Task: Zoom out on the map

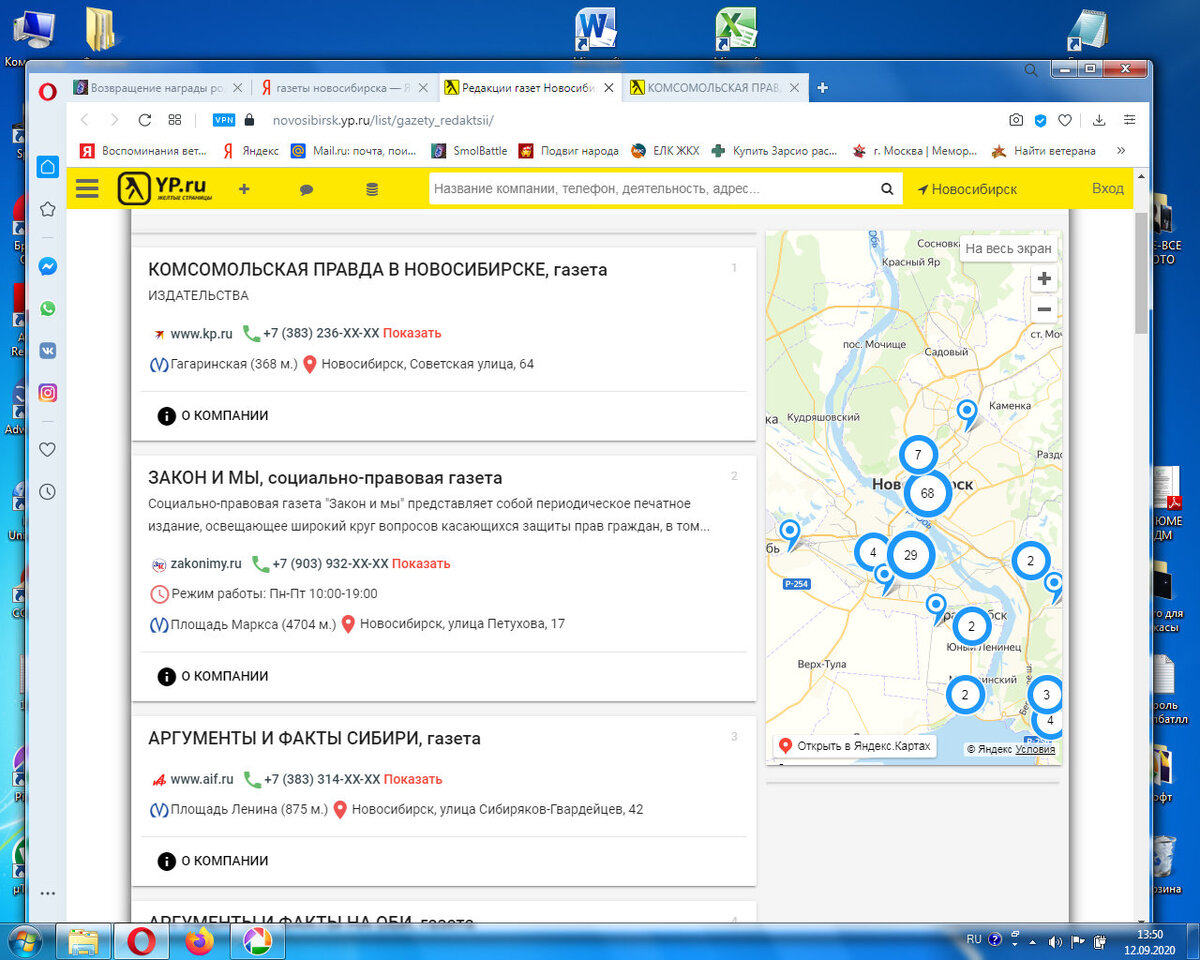Action: (x=1044, y=309)
